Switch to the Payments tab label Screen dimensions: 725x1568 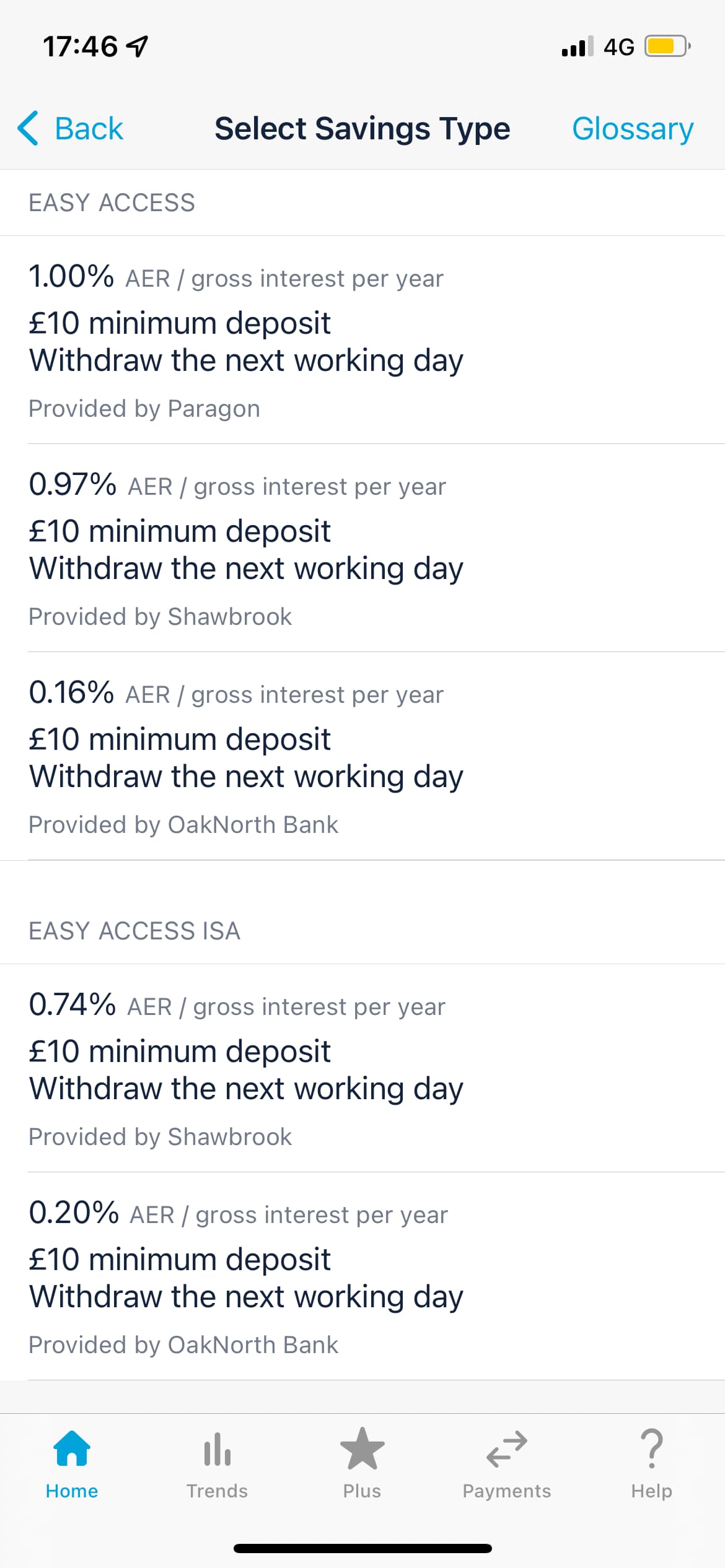point(507,1491)
